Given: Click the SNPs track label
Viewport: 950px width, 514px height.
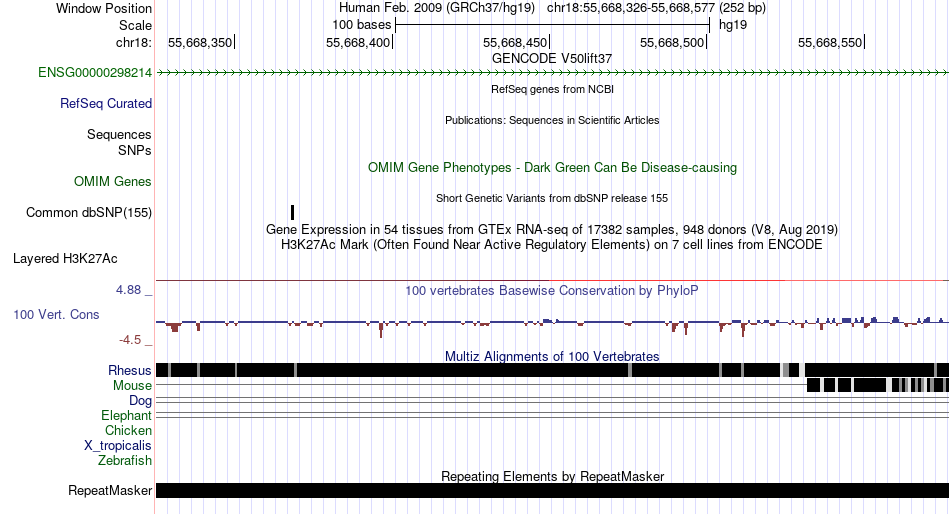Looking at the screenshot, I should pos(135,150).
